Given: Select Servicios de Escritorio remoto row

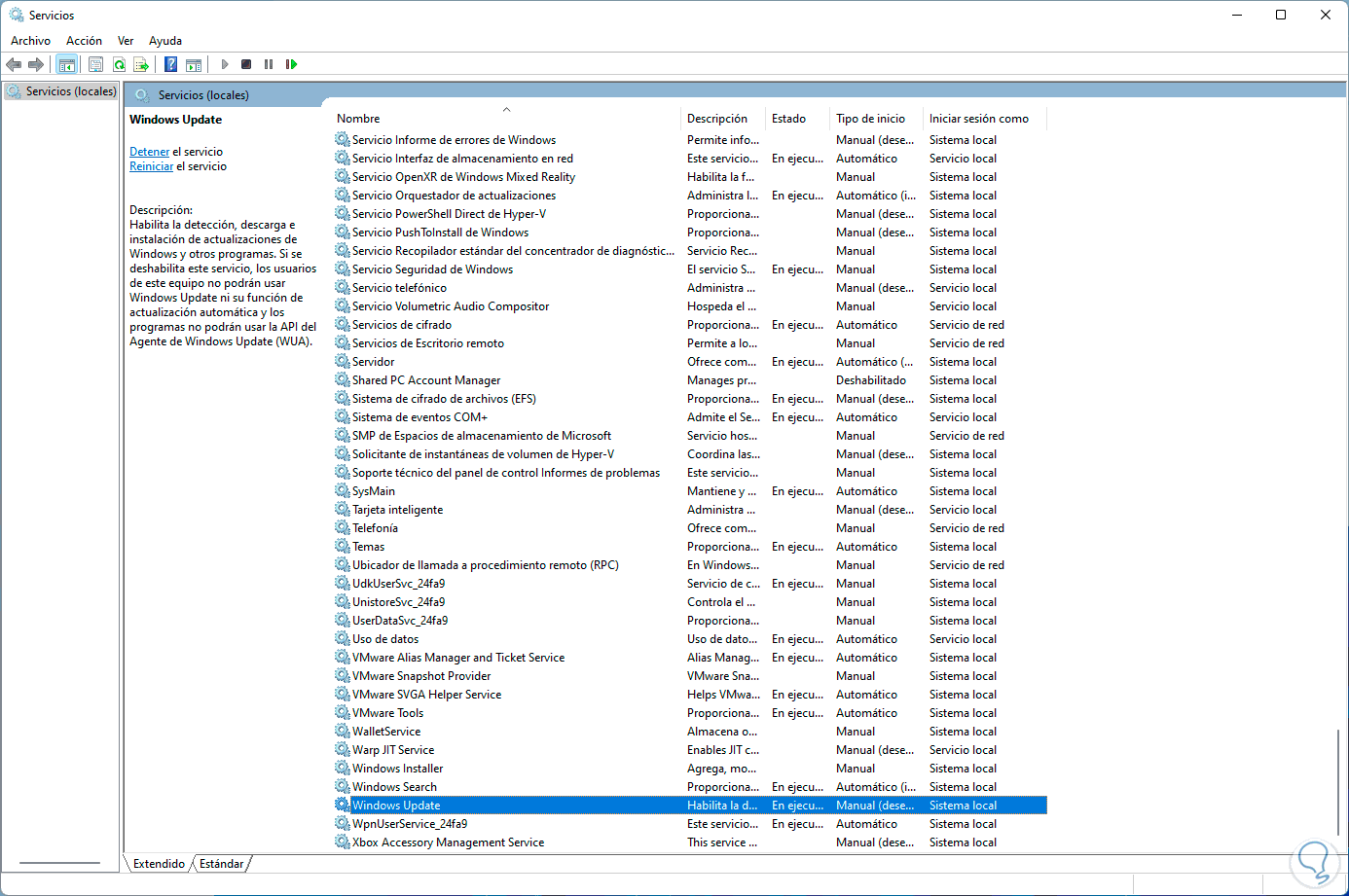Looking at the screenshot, I should pyautogui.click(x=690, y=343).
